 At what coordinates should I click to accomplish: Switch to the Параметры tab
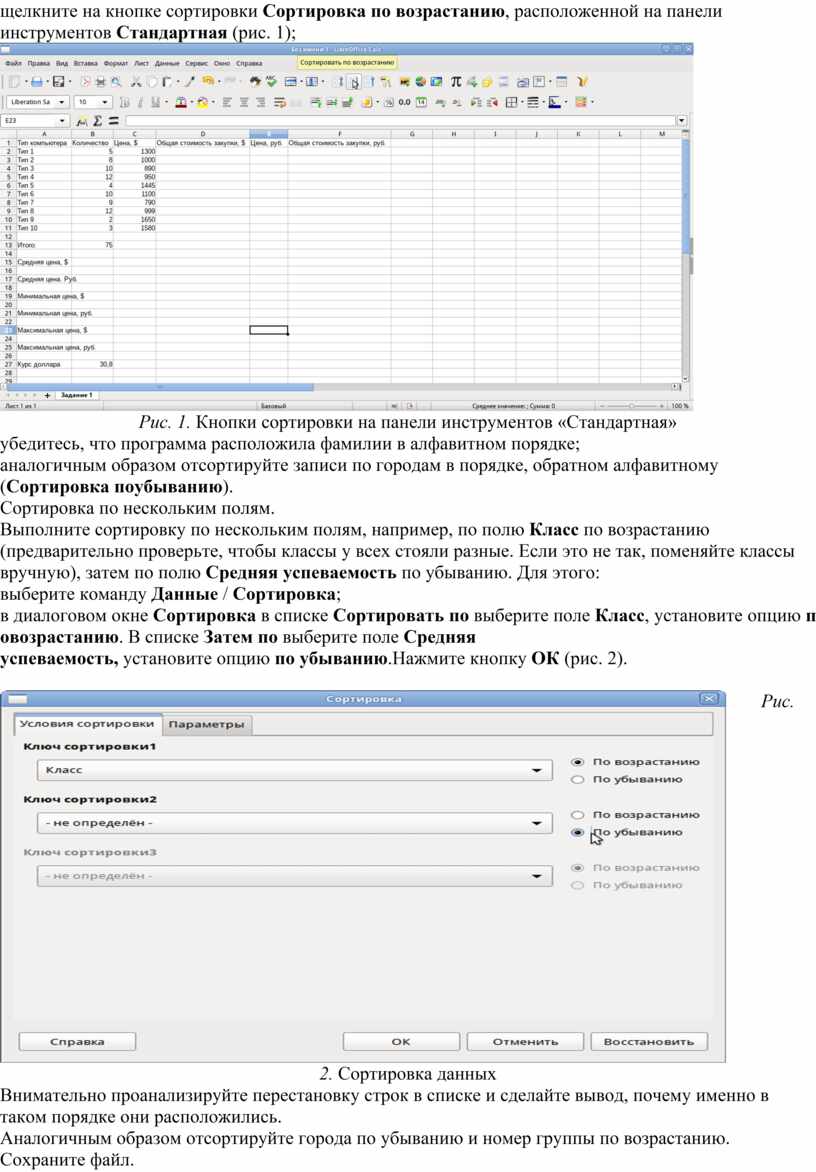coord(206,724)
